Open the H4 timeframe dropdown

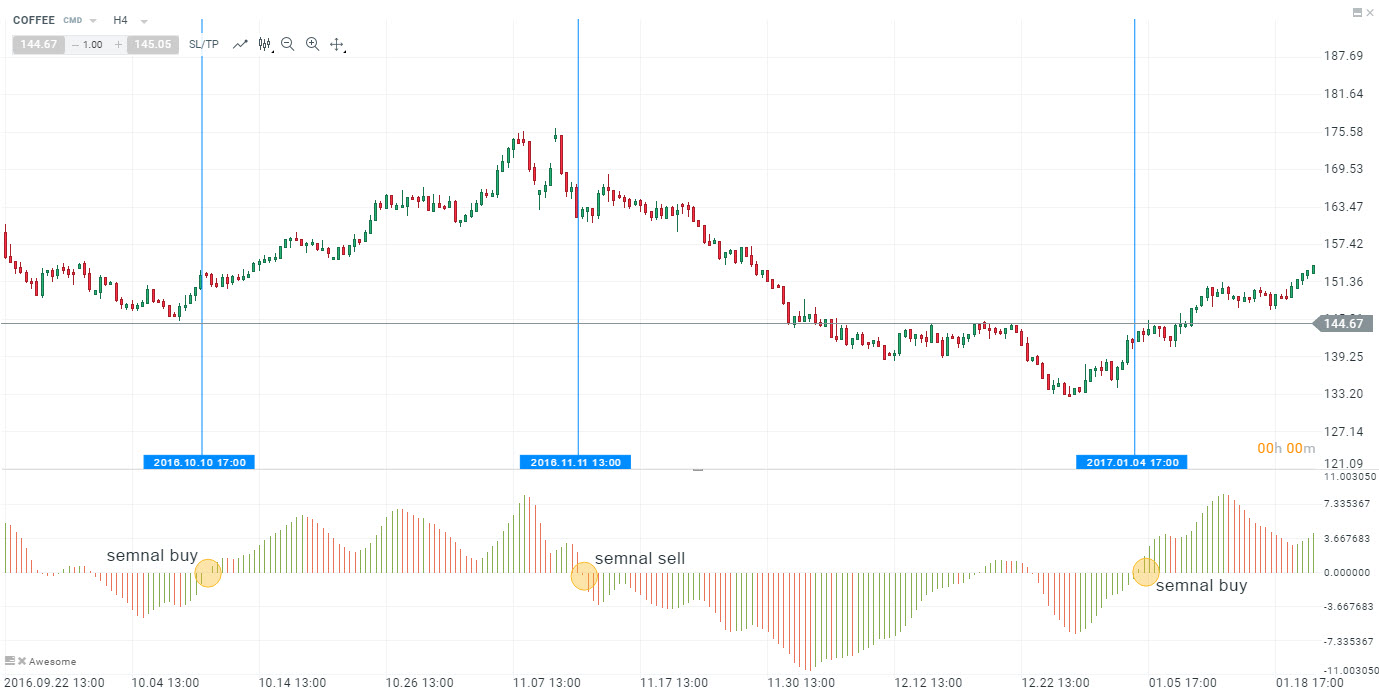[x=141, y=19]
